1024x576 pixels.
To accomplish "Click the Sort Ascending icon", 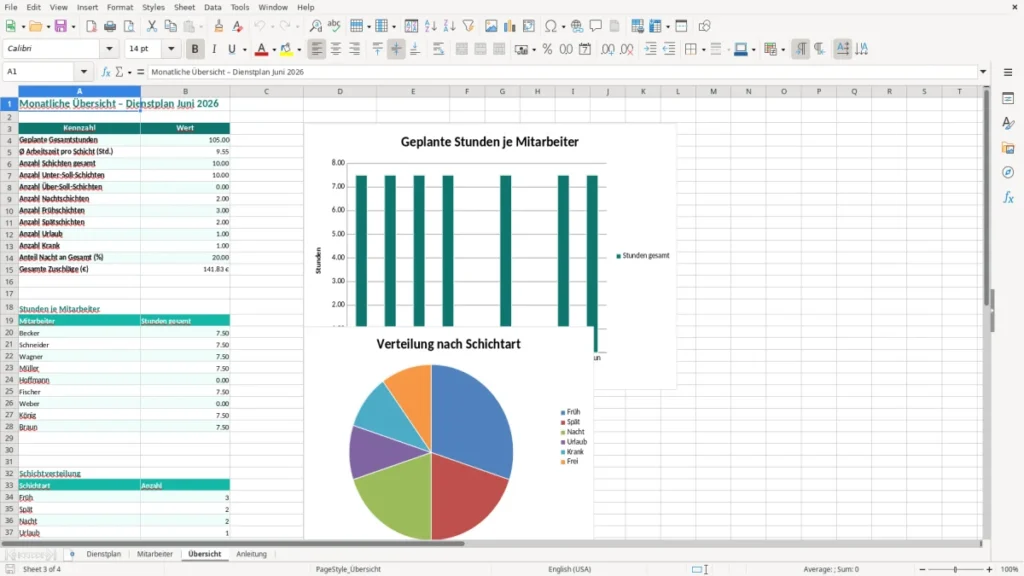I will 430,26.
